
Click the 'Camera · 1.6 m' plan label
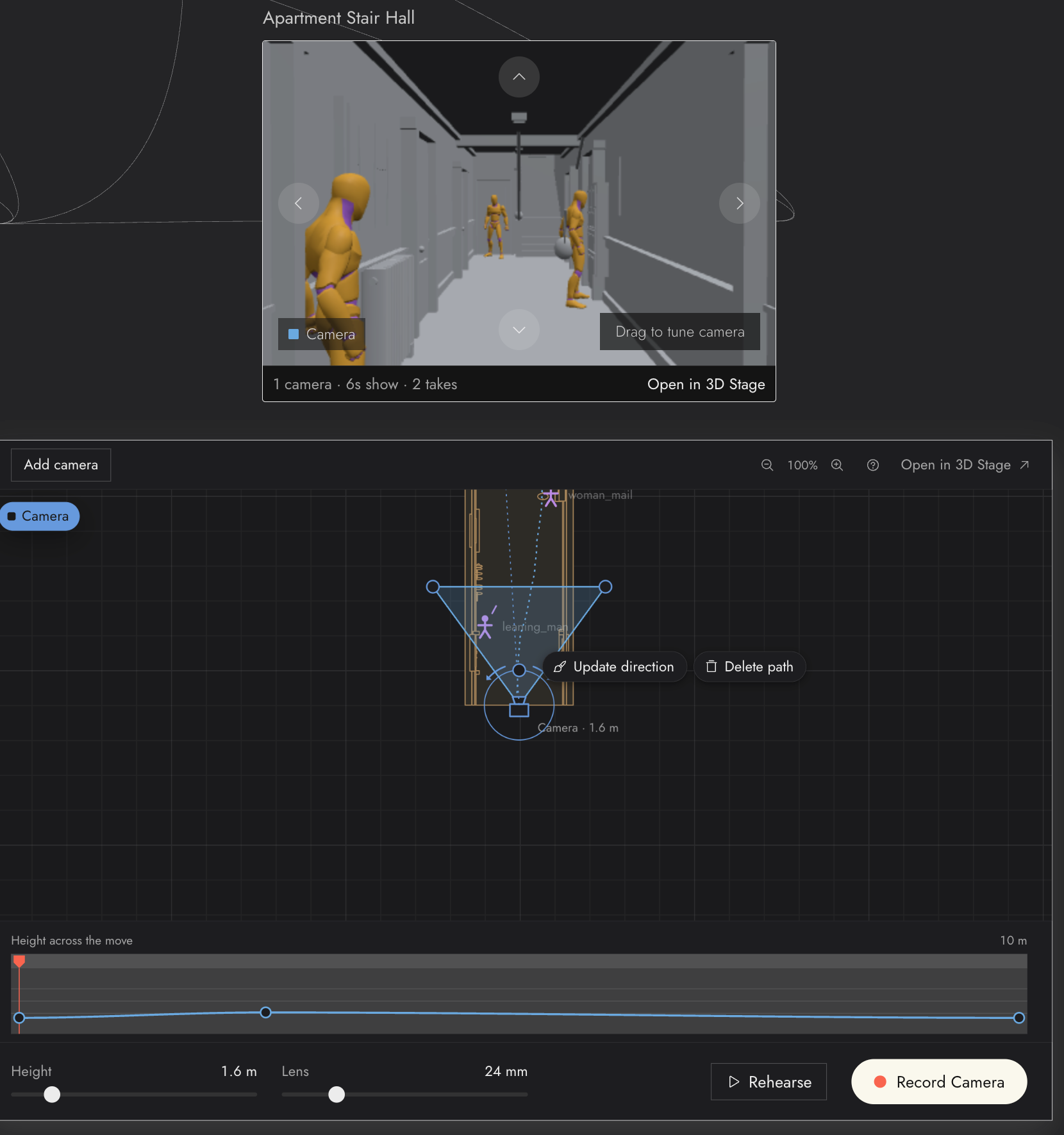tap(578, 728)
